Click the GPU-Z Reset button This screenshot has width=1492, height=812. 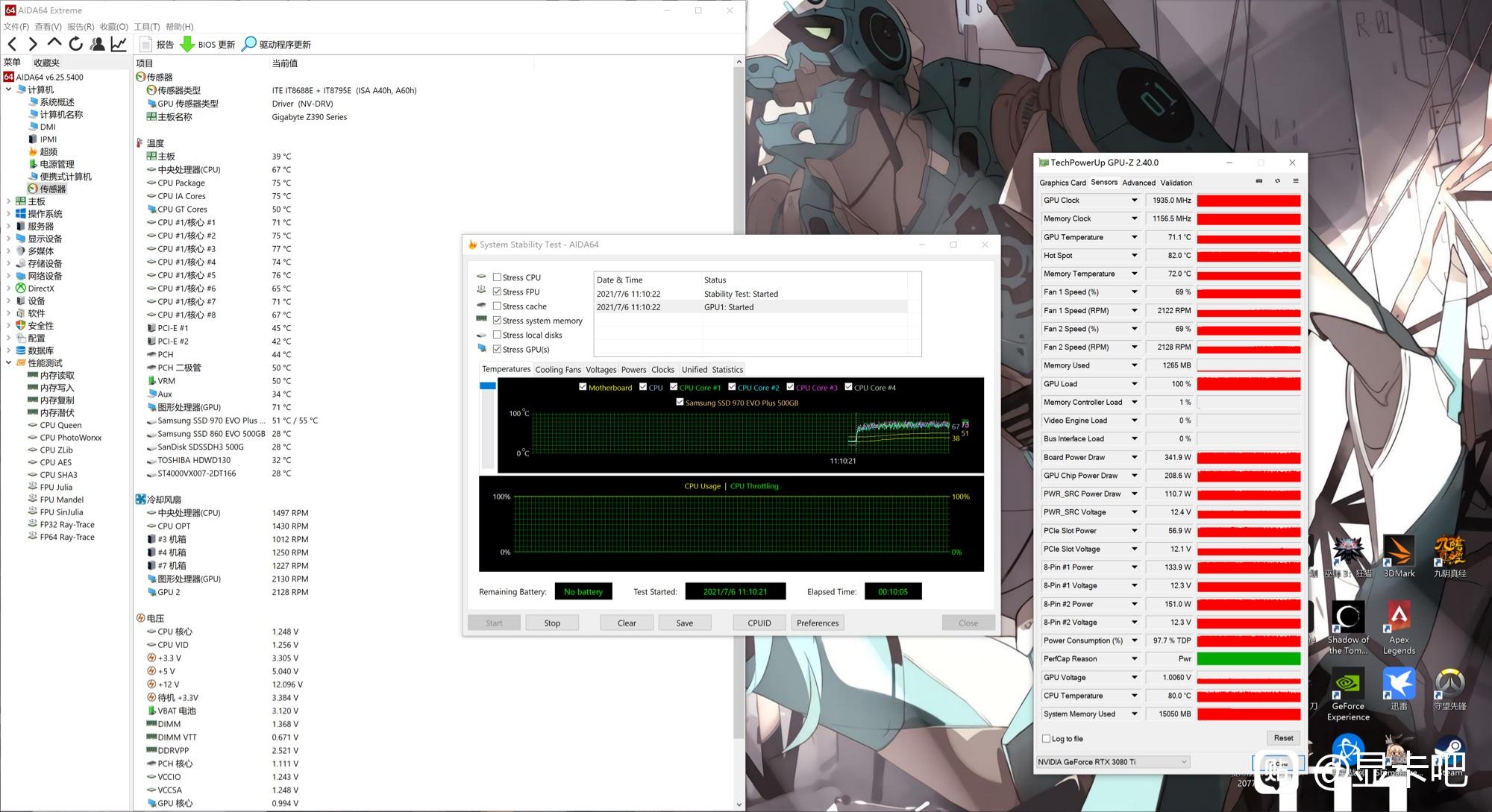pyautogui.click(x=1283, y=738)
